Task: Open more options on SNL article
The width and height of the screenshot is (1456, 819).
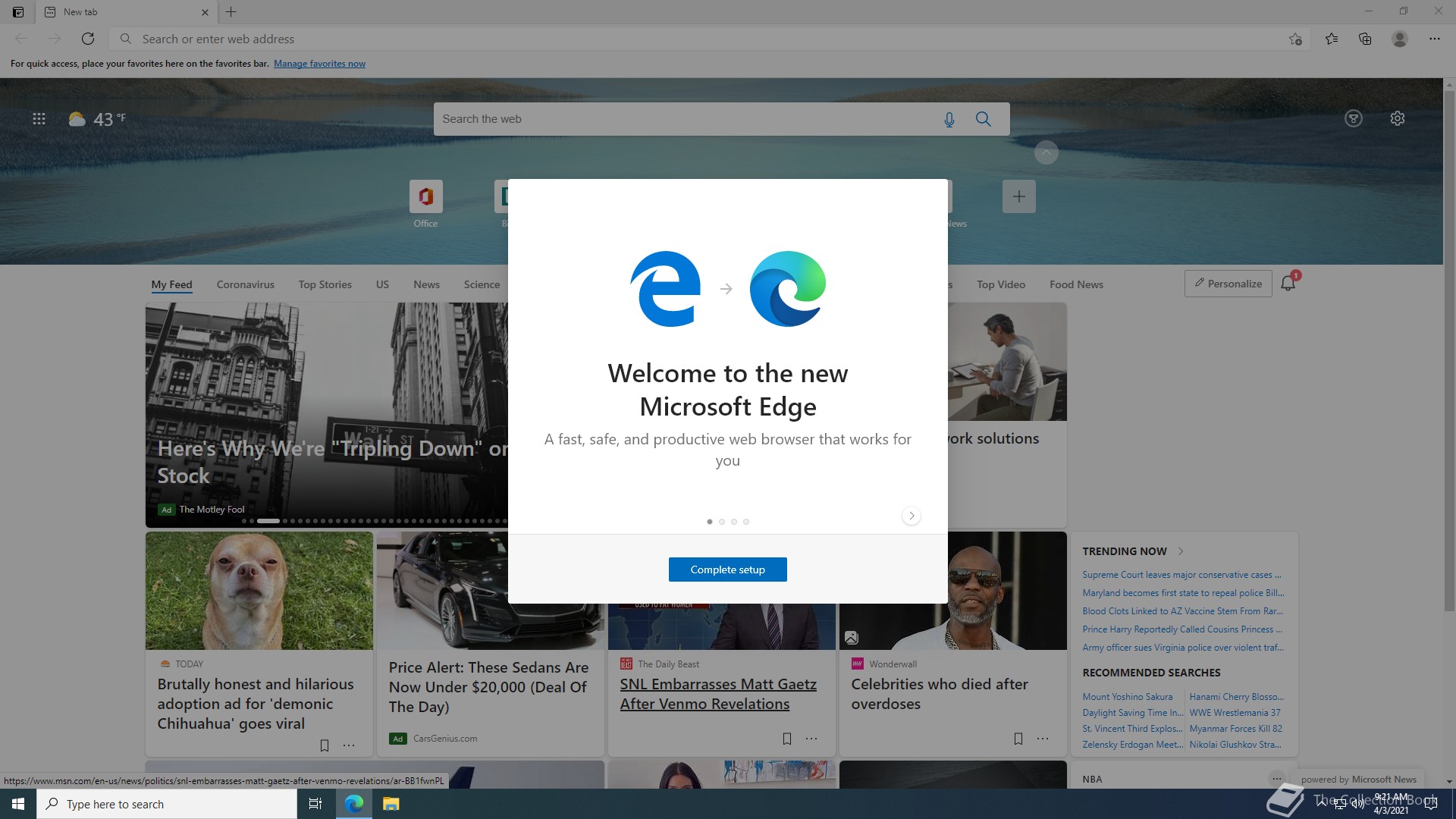Action: pyautogui.click(x=811, y=739)
